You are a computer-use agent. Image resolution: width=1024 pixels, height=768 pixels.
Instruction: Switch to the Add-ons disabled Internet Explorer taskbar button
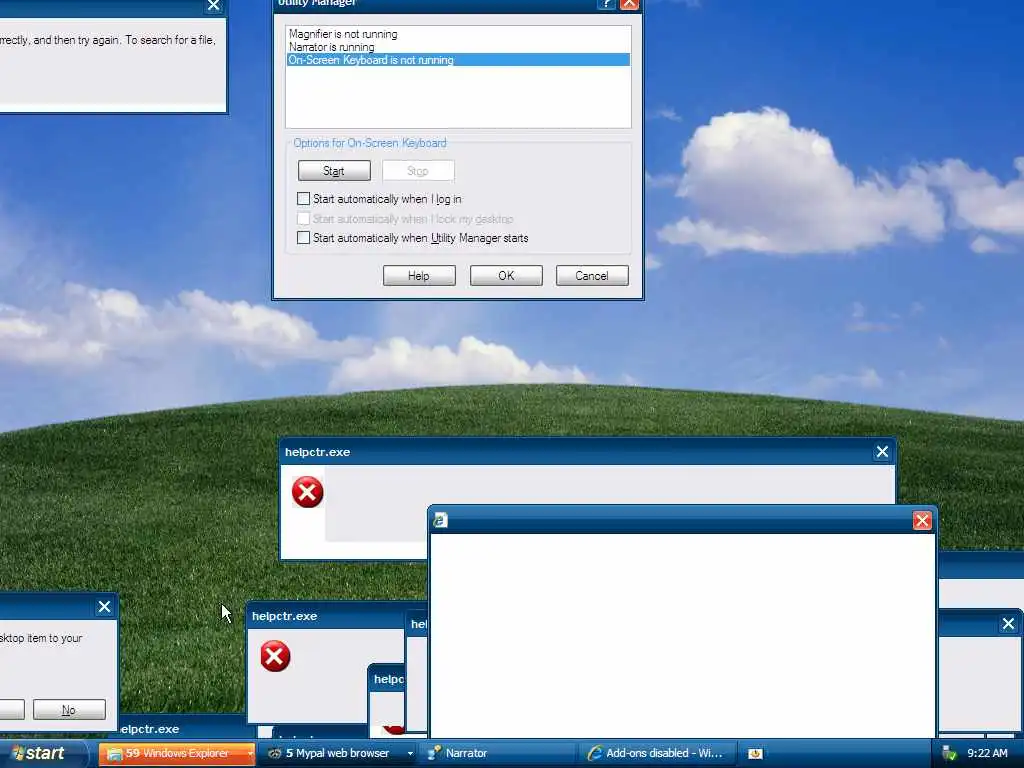click(x=658, y=753)
